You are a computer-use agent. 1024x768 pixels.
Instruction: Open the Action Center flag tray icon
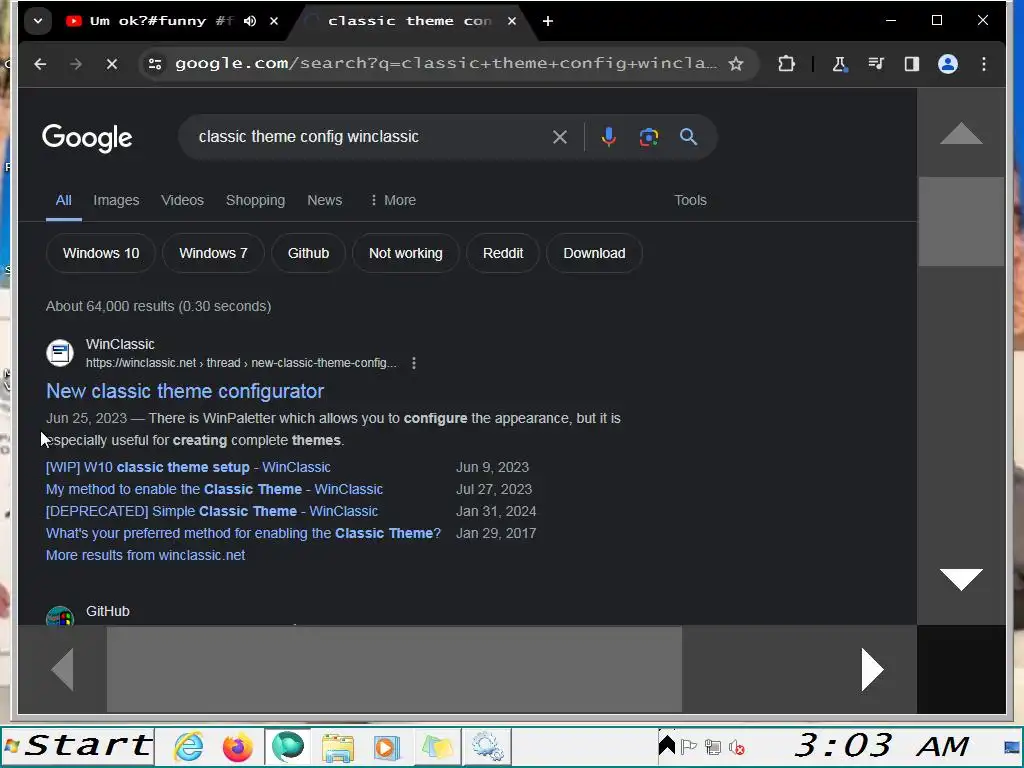[689, 746]
